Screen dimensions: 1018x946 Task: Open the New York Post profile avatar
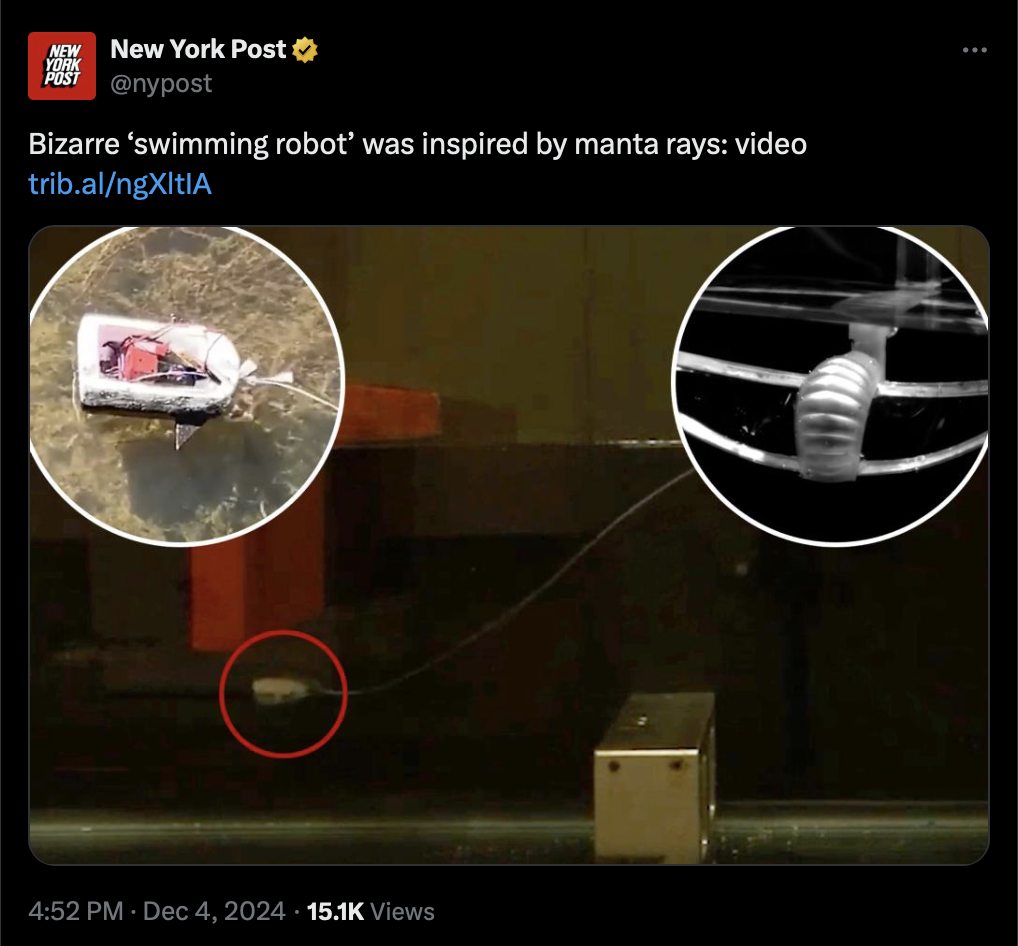62,66
